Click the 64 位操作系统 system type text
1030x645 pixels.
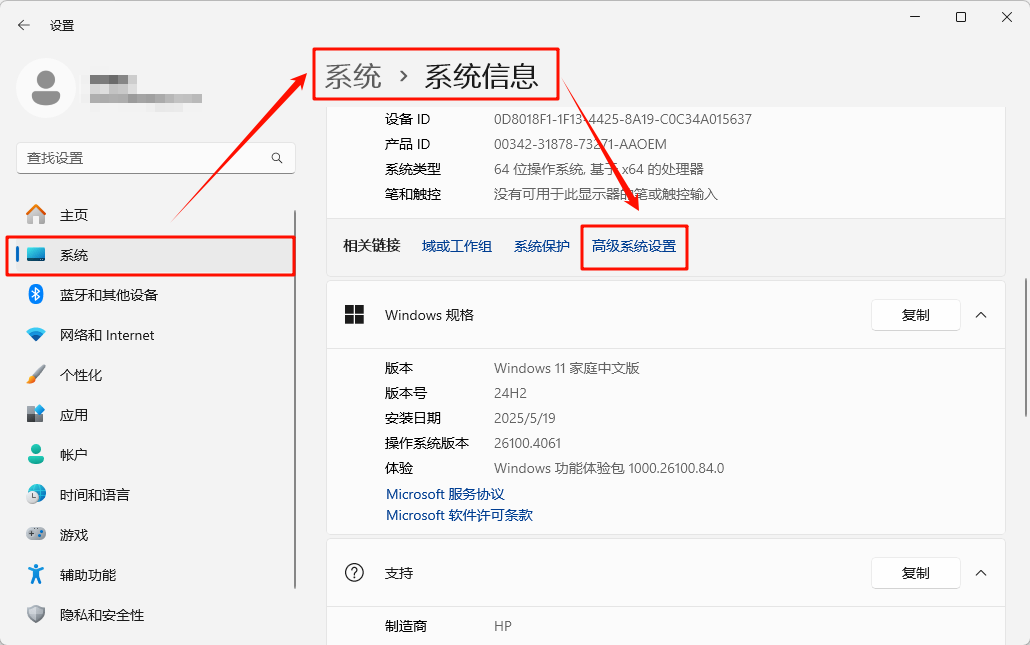coord(598,169)
